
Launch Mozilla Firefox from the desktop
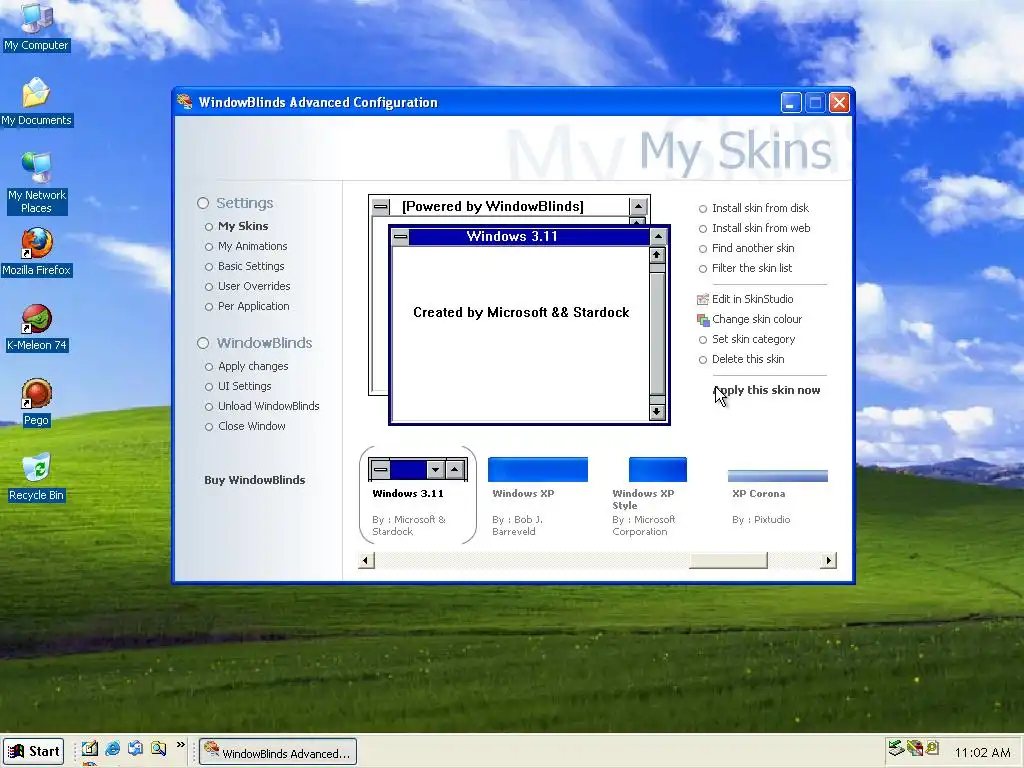click(36, 252)
